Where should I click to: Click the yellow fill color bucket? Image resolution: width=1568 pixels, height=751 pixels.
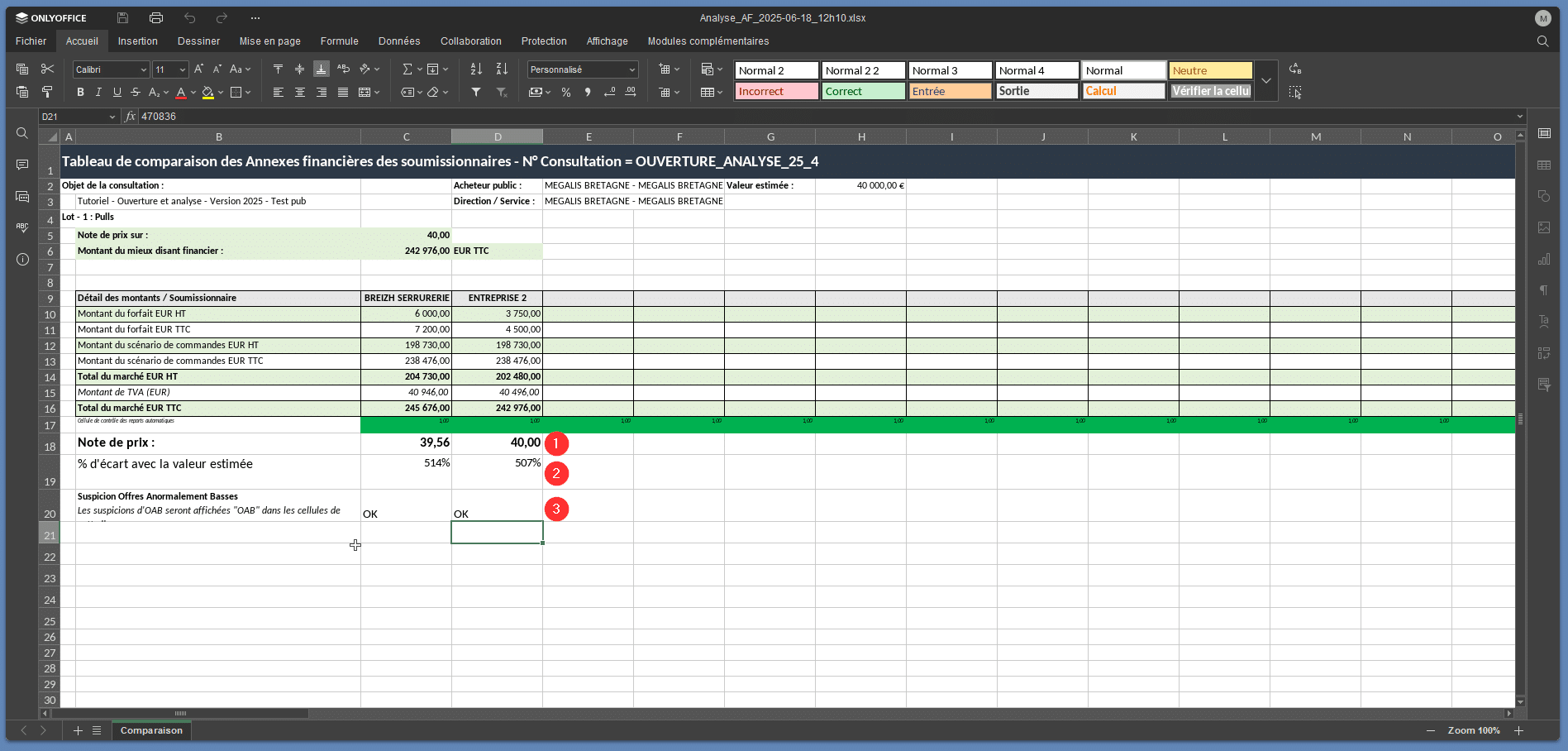(x=208, y=93)
